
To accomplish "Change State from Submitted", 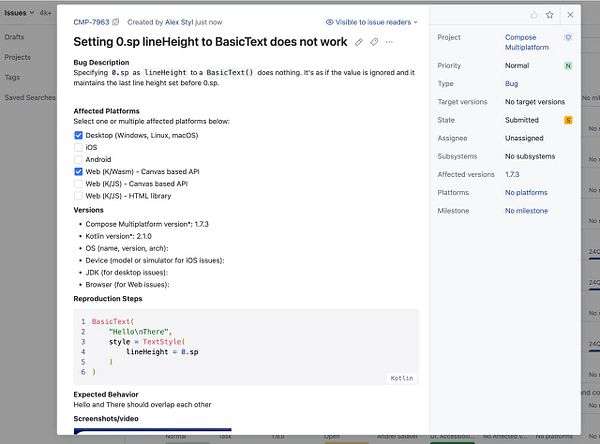I will [522, 120].
